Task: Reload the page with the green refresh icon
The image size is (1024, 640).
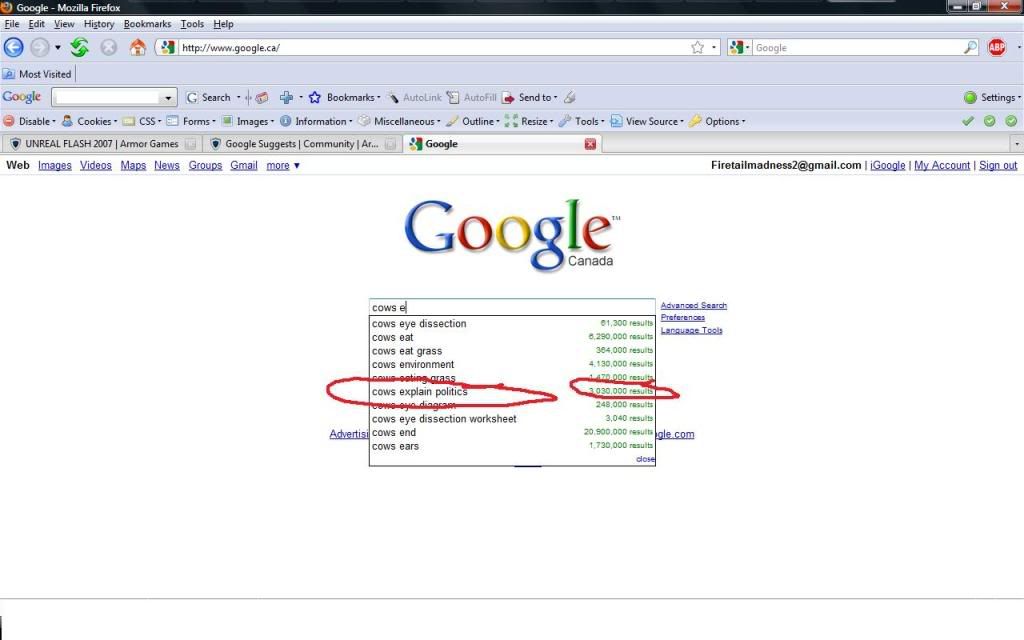Action: [80, 48]
